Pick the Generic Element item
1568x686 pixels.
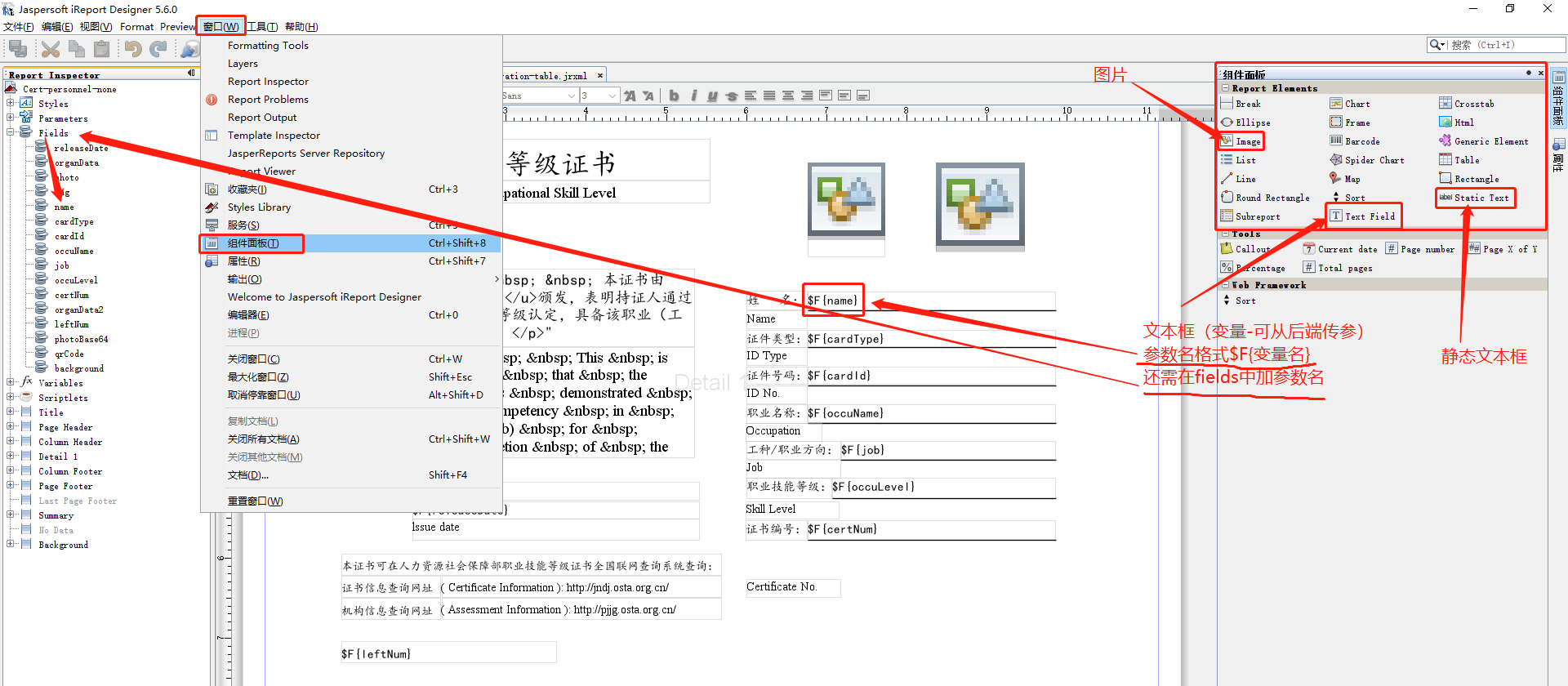click(1484, 141)
